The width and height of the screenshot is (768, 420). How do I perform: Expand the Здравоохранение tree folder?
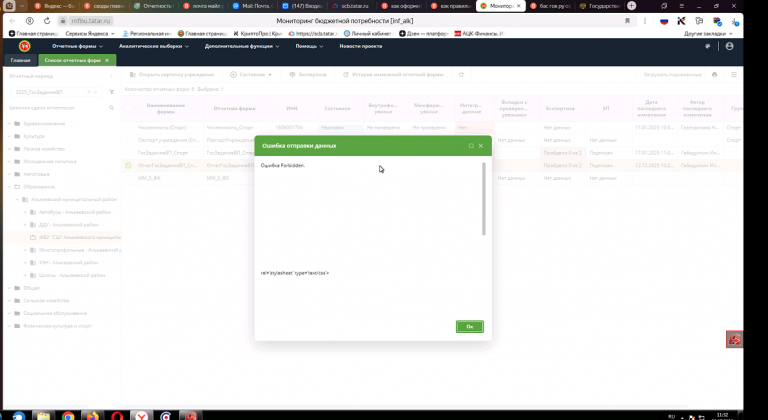[x=9, y=124]
